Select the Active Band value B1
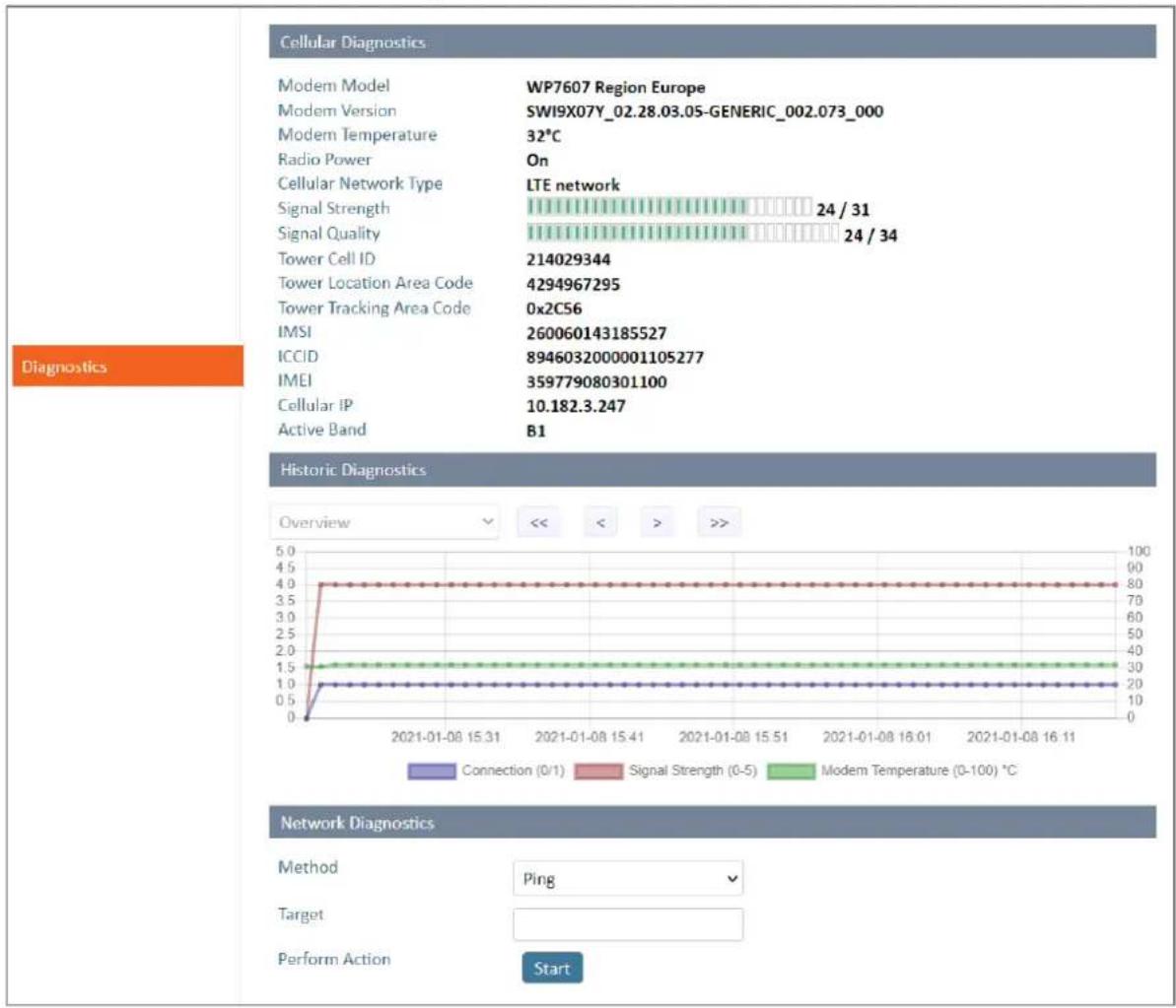1176x1008 pixels. pos(536,431)
